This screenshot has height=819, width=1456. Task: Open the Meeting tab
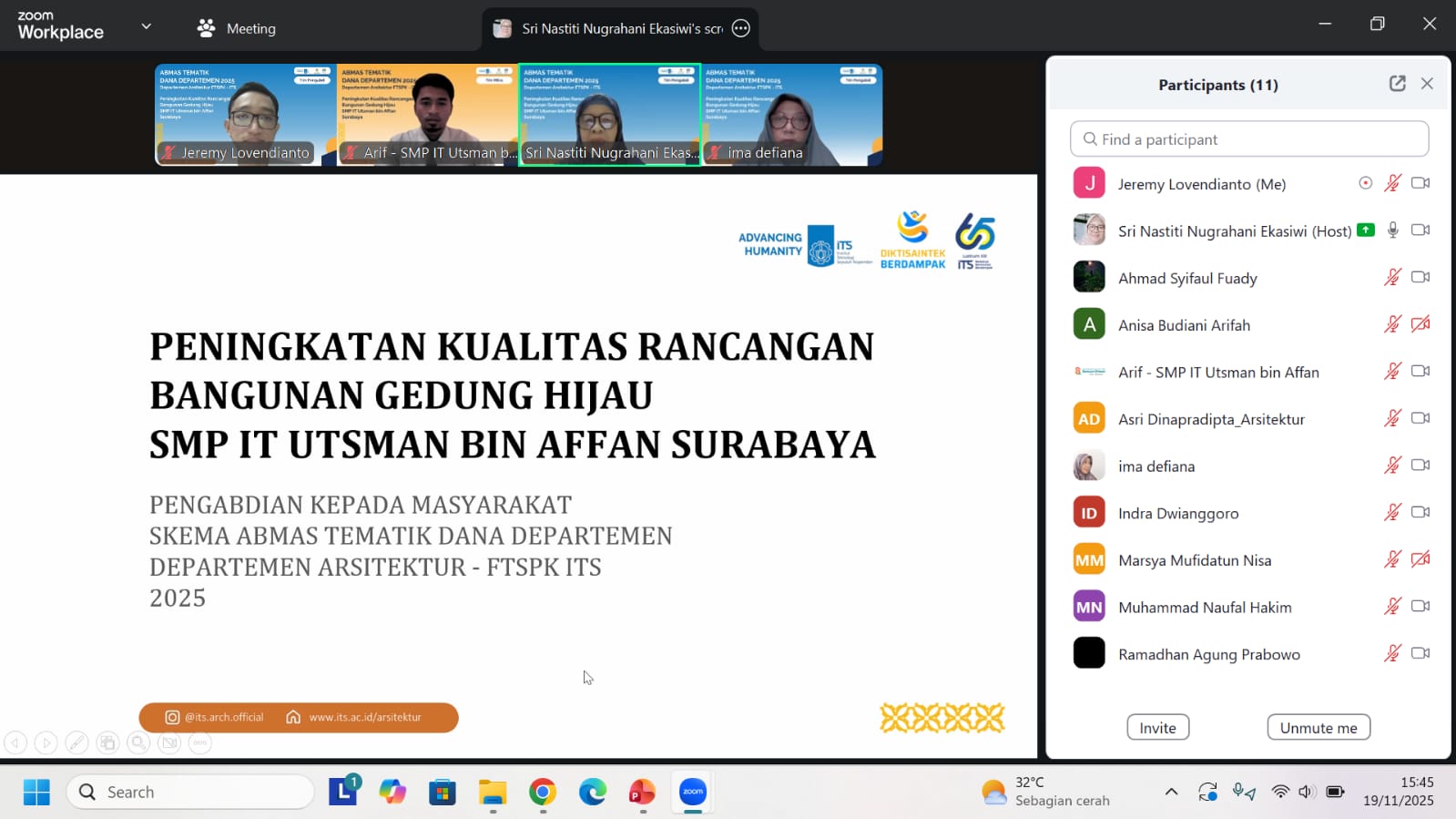tap(237, 28)
